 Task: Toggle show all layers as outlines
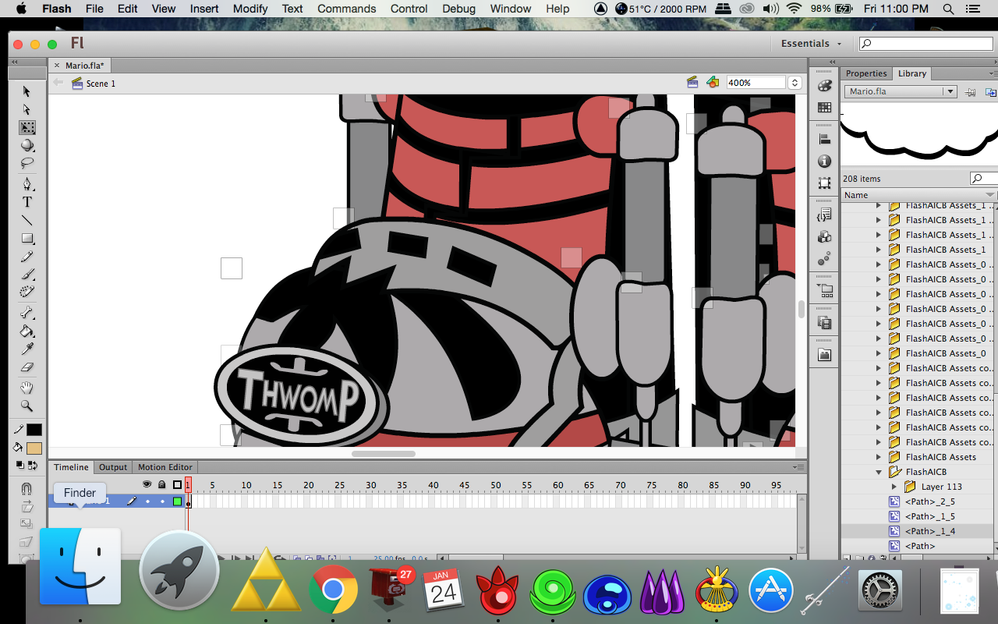[178, 485]
